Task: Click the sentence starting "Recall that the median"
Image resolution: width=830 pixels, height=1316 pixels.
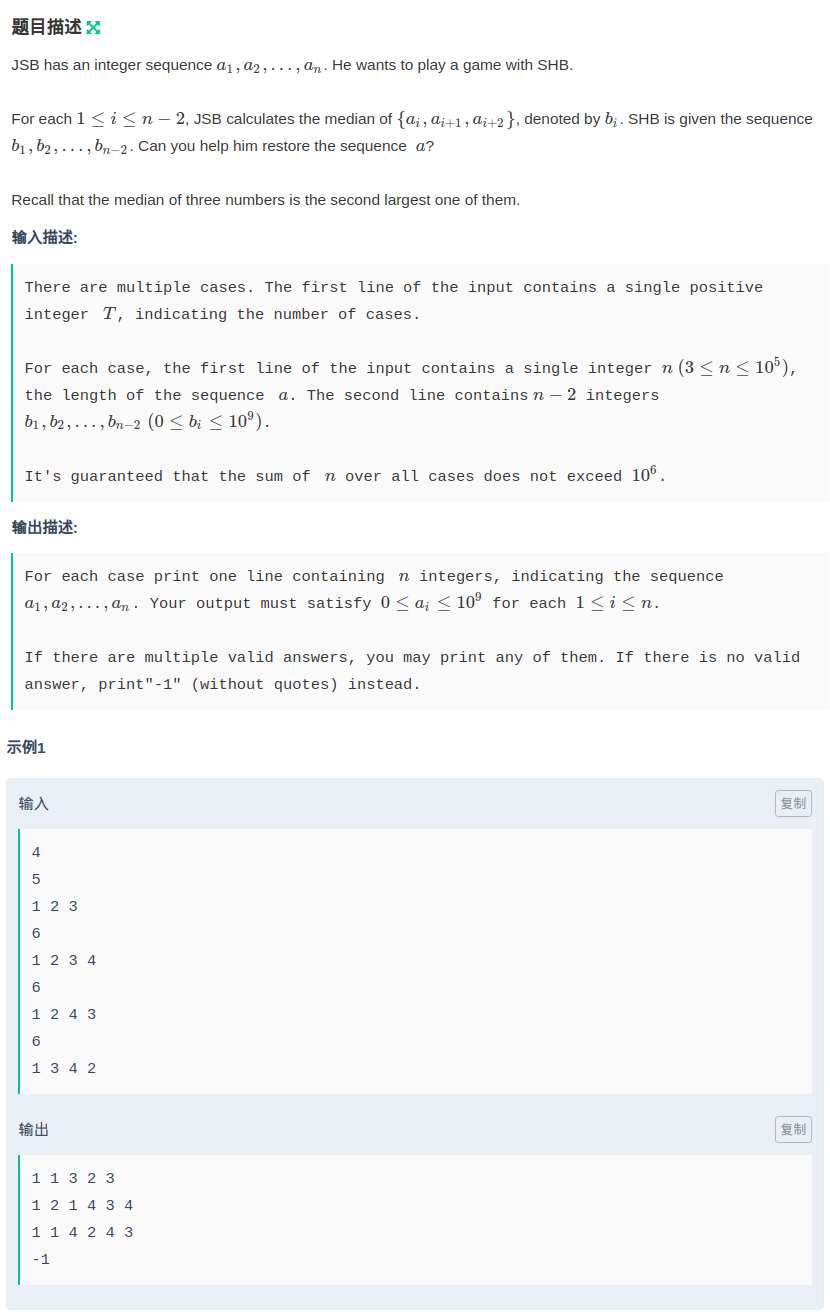Action: [265, 200]
